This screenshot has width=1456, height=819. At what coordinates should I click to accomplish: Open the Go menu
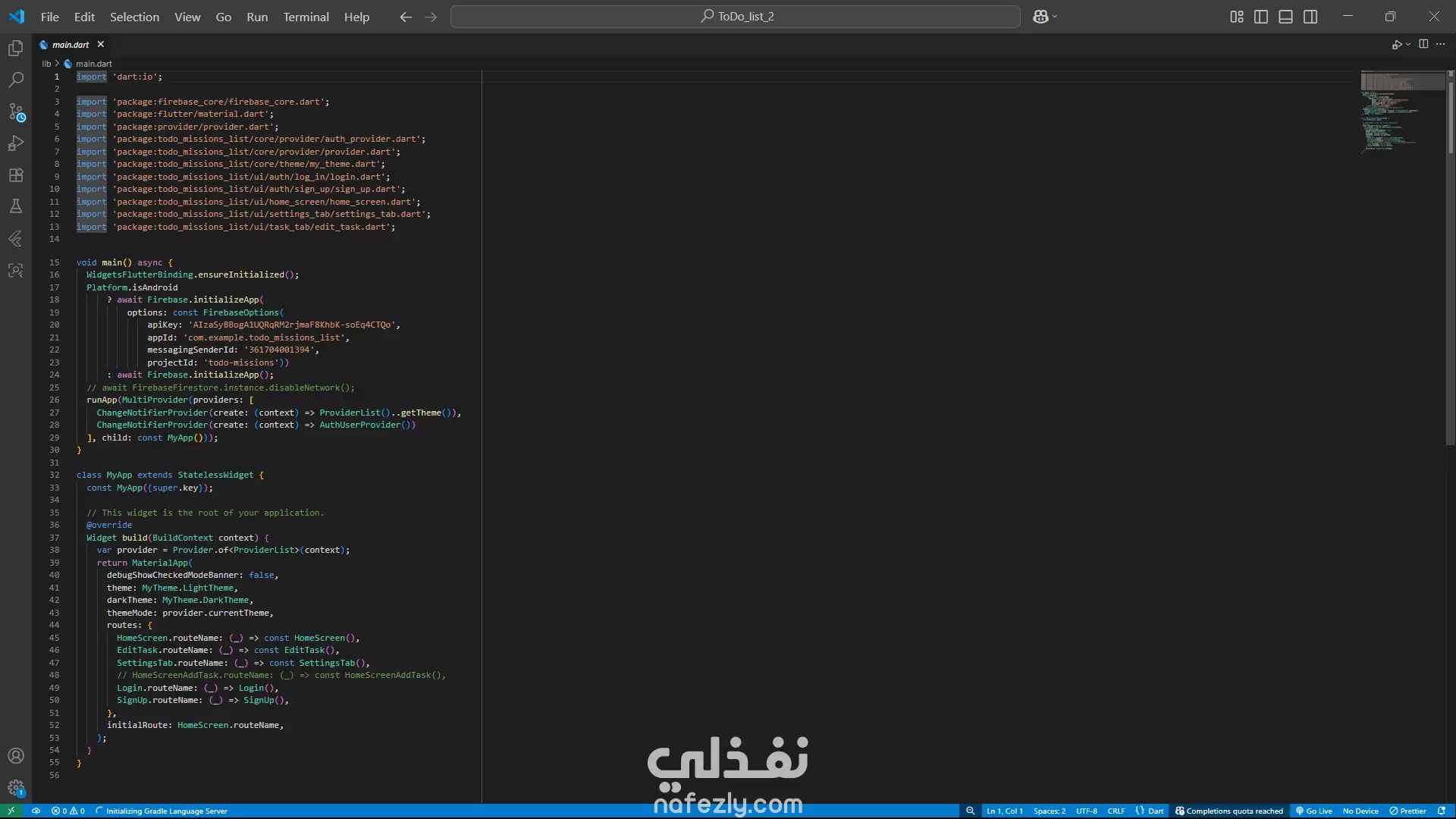(223, 17)
